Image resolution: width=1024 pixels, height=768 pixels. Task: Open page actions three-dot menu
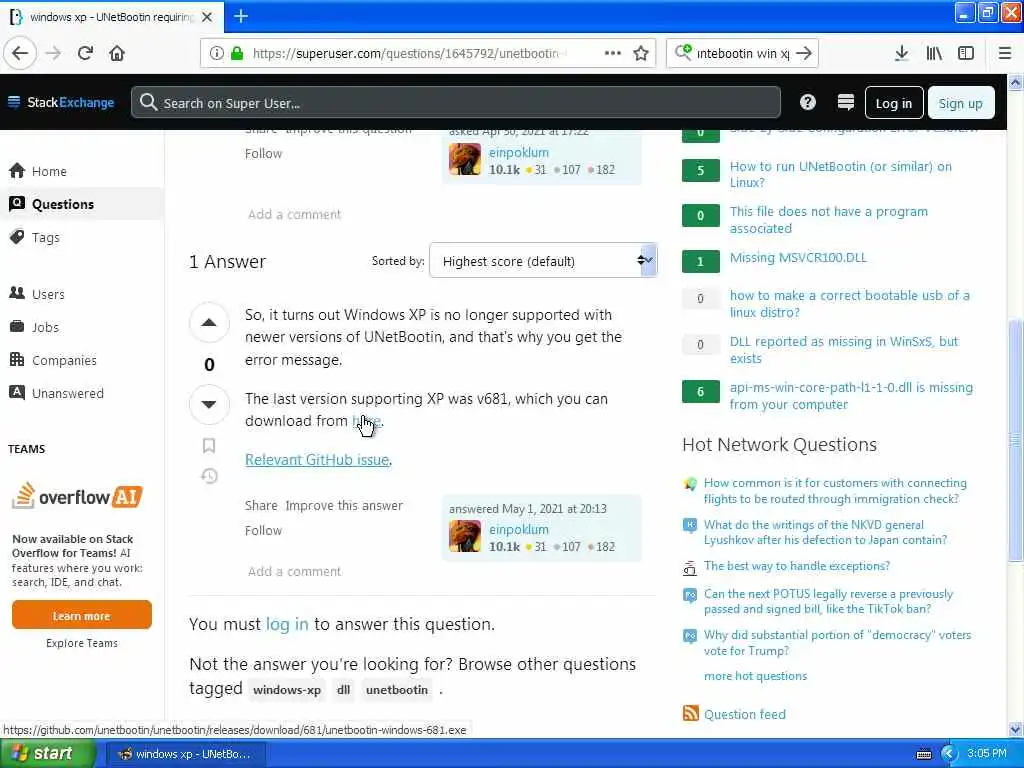point(613,53)
